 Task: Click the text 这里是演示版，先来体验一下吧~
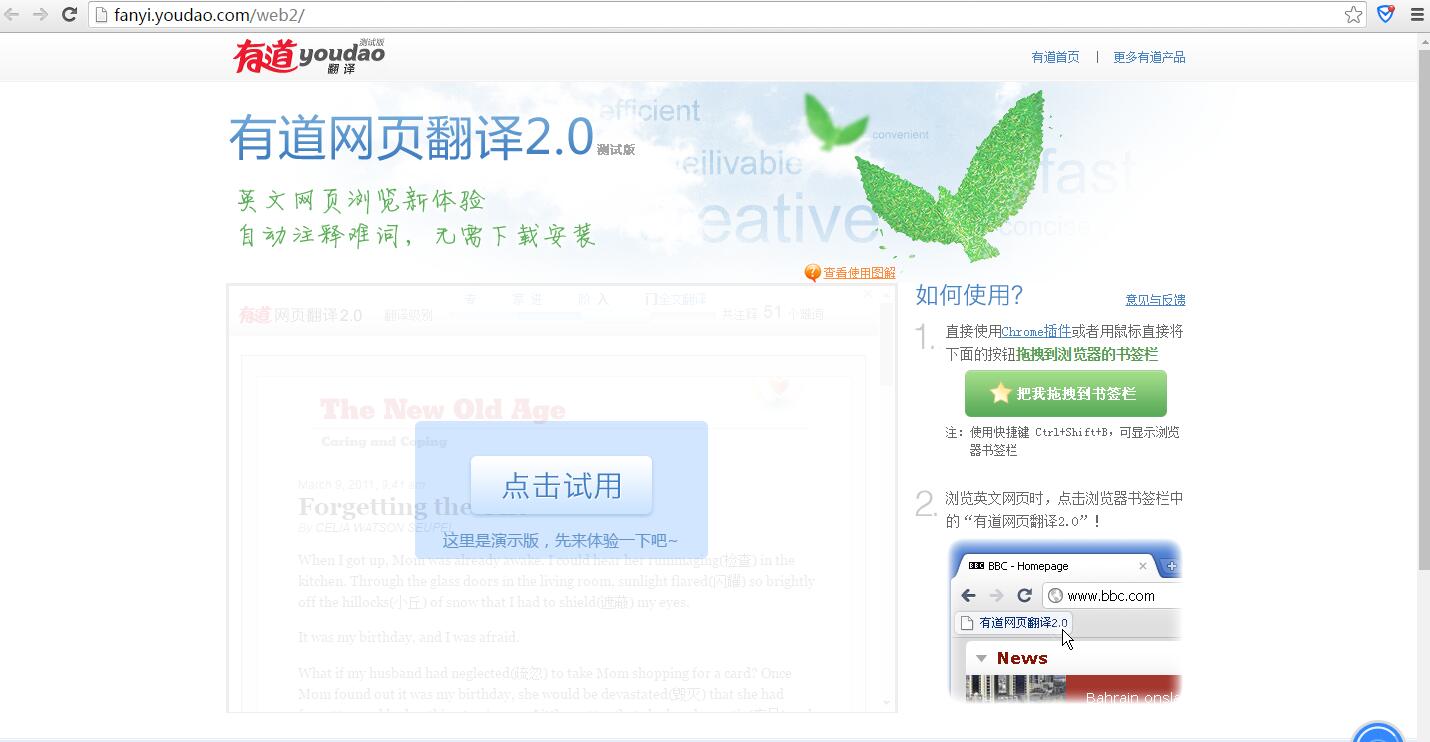pos(560,540)
